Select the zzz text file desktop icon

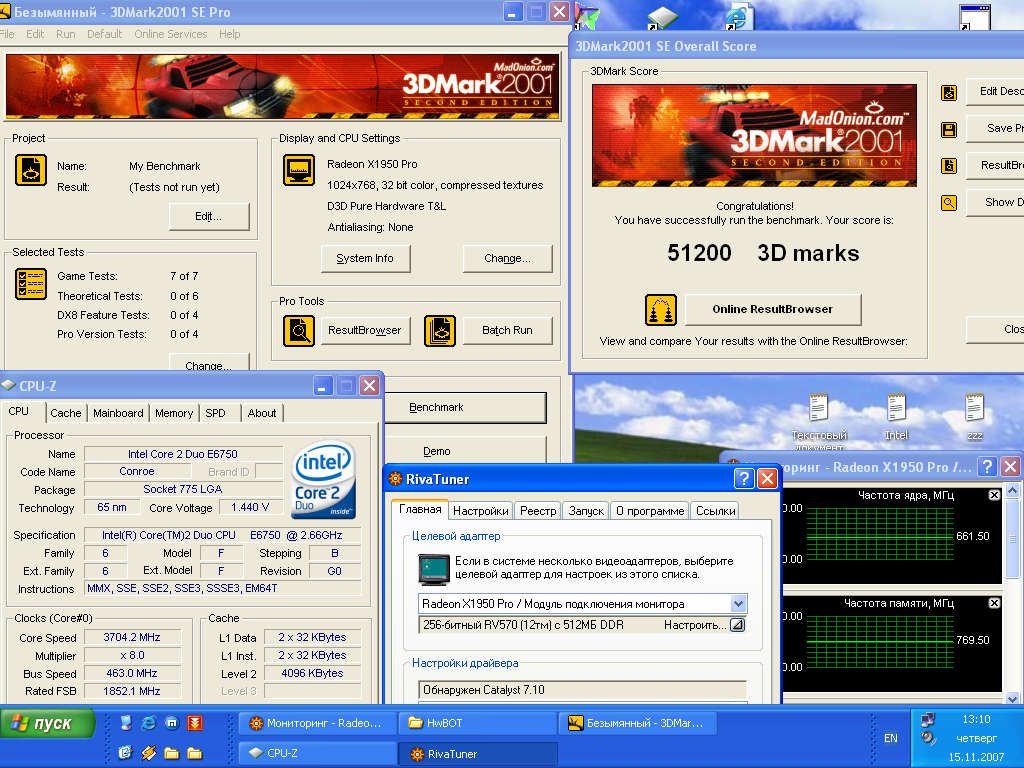[974, 417]
